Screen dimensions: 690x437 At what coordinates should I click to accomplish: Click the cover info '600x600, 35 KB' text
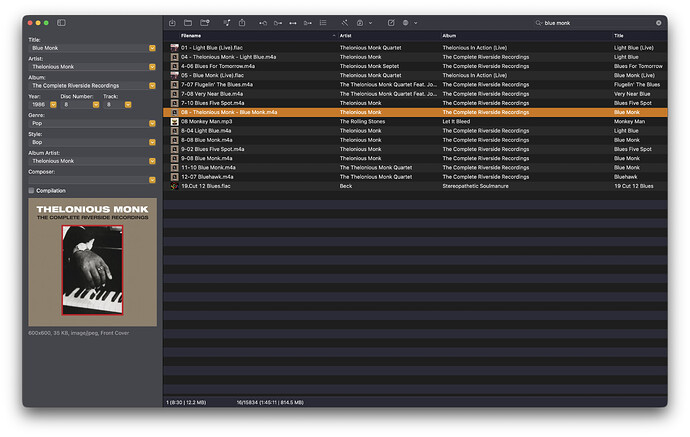78,333
